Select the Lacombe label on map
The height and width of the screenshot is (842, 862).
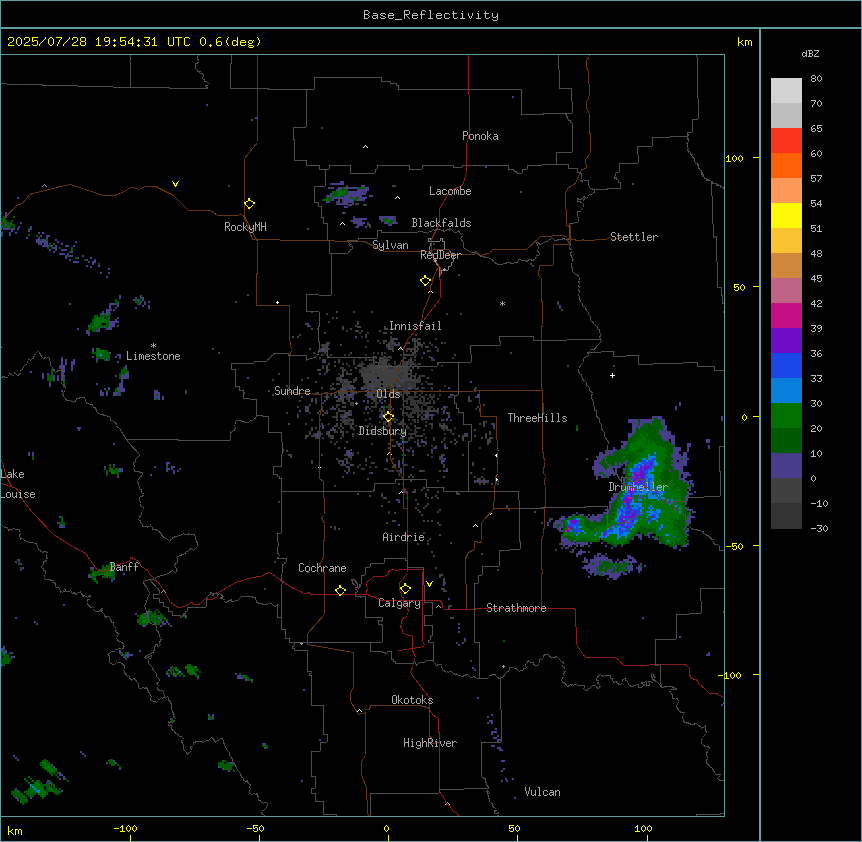click(450, 191)
